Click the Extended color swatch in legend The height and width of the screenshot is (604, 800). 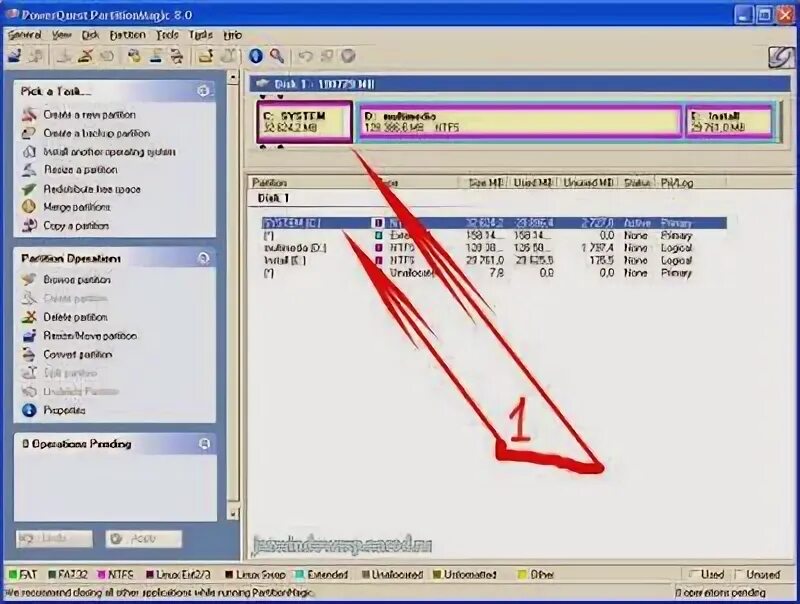300,574
